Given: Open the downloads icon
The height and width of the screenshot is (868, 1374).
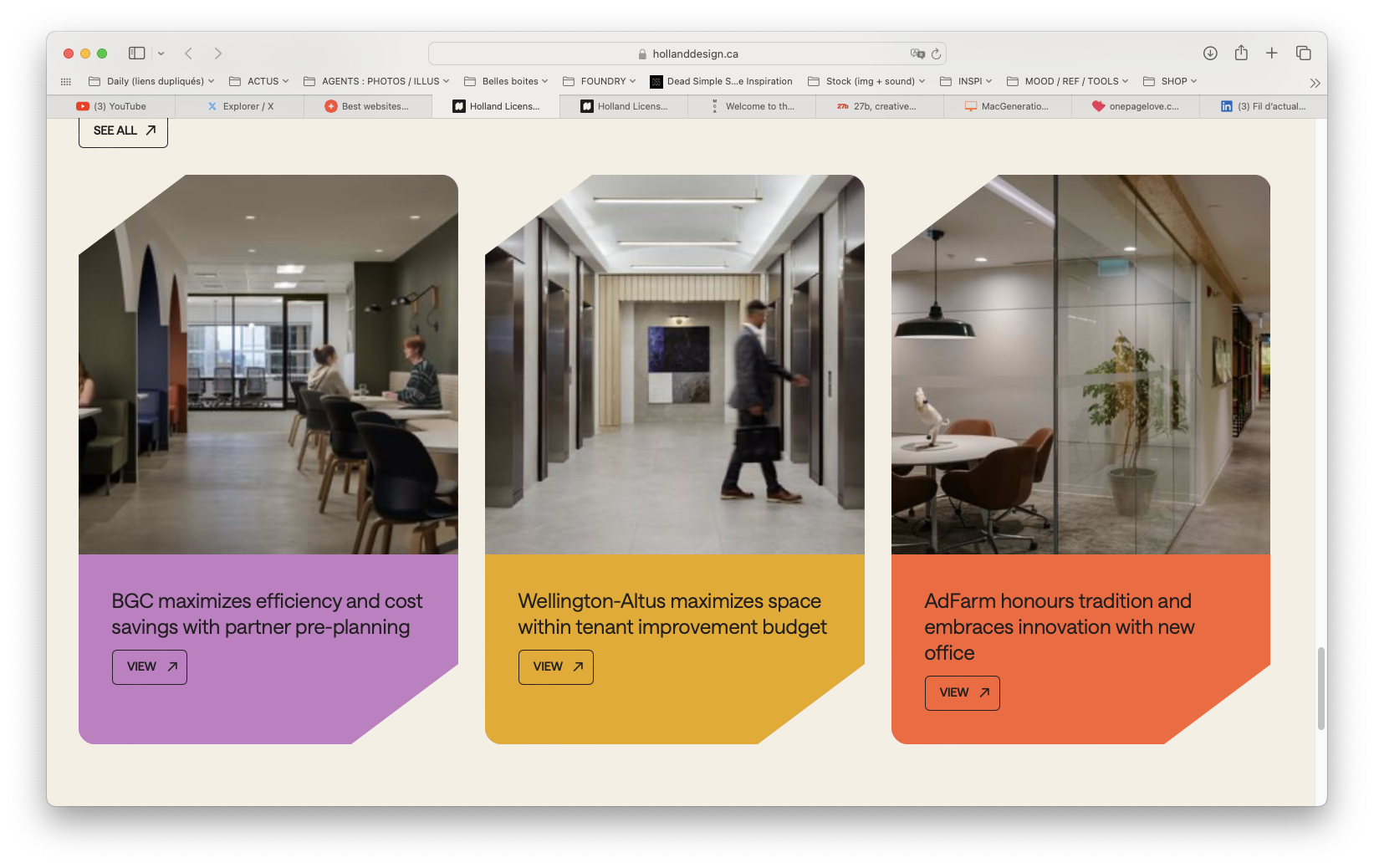Looking at the screenshot, I should pyautogui.click(x=1210, y=54).
